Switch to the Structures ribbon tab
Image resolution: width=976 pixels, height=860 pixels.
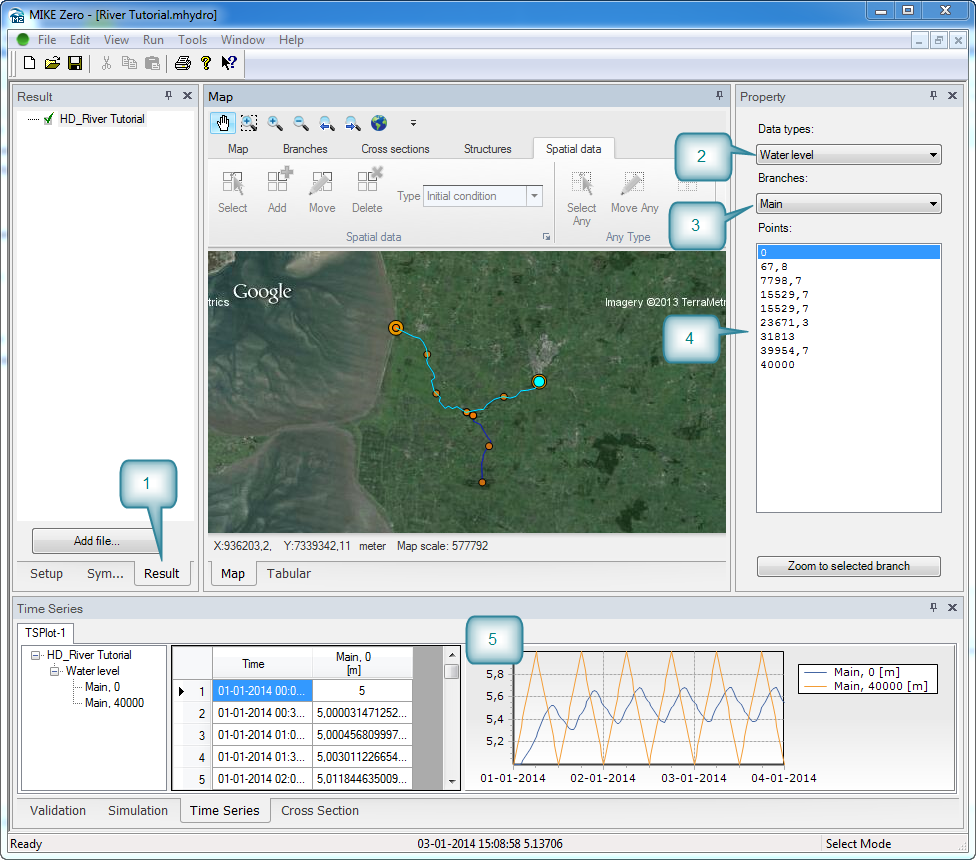[x=487, y=149]
